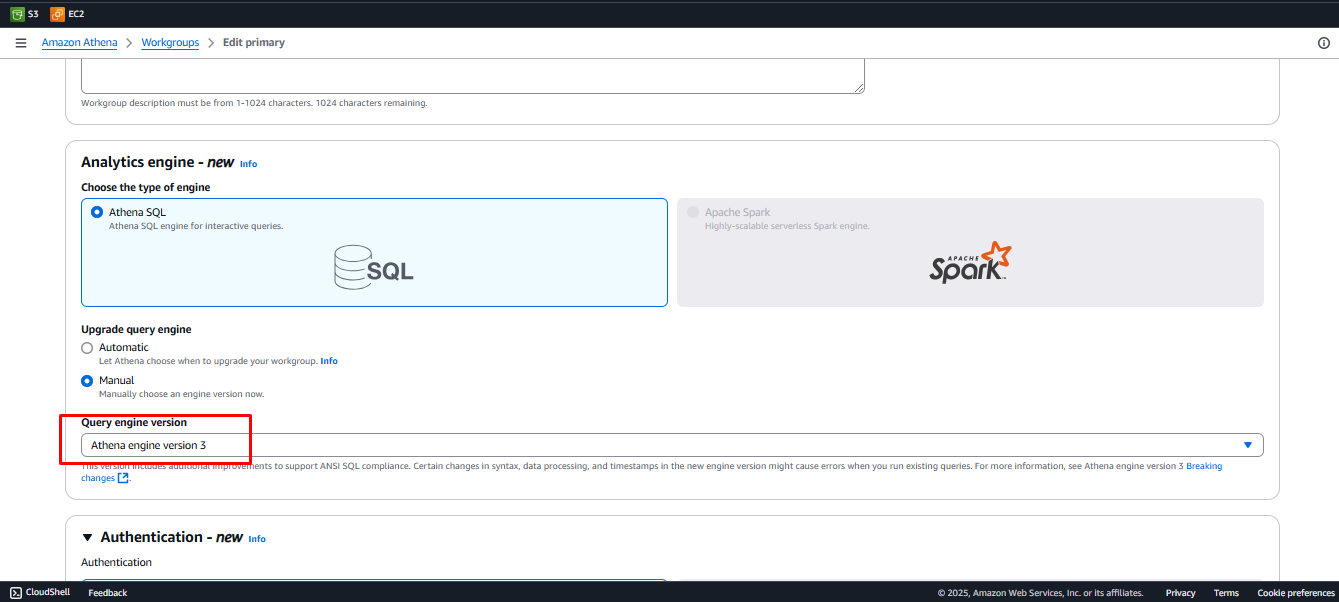Navigate to Workgroups breadcrumb

[170, 43]
